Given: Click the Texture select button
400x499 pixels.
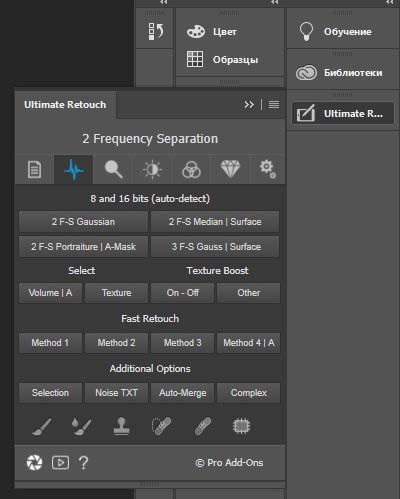Looking at the screenshot, I should click(x=116, y=293).
